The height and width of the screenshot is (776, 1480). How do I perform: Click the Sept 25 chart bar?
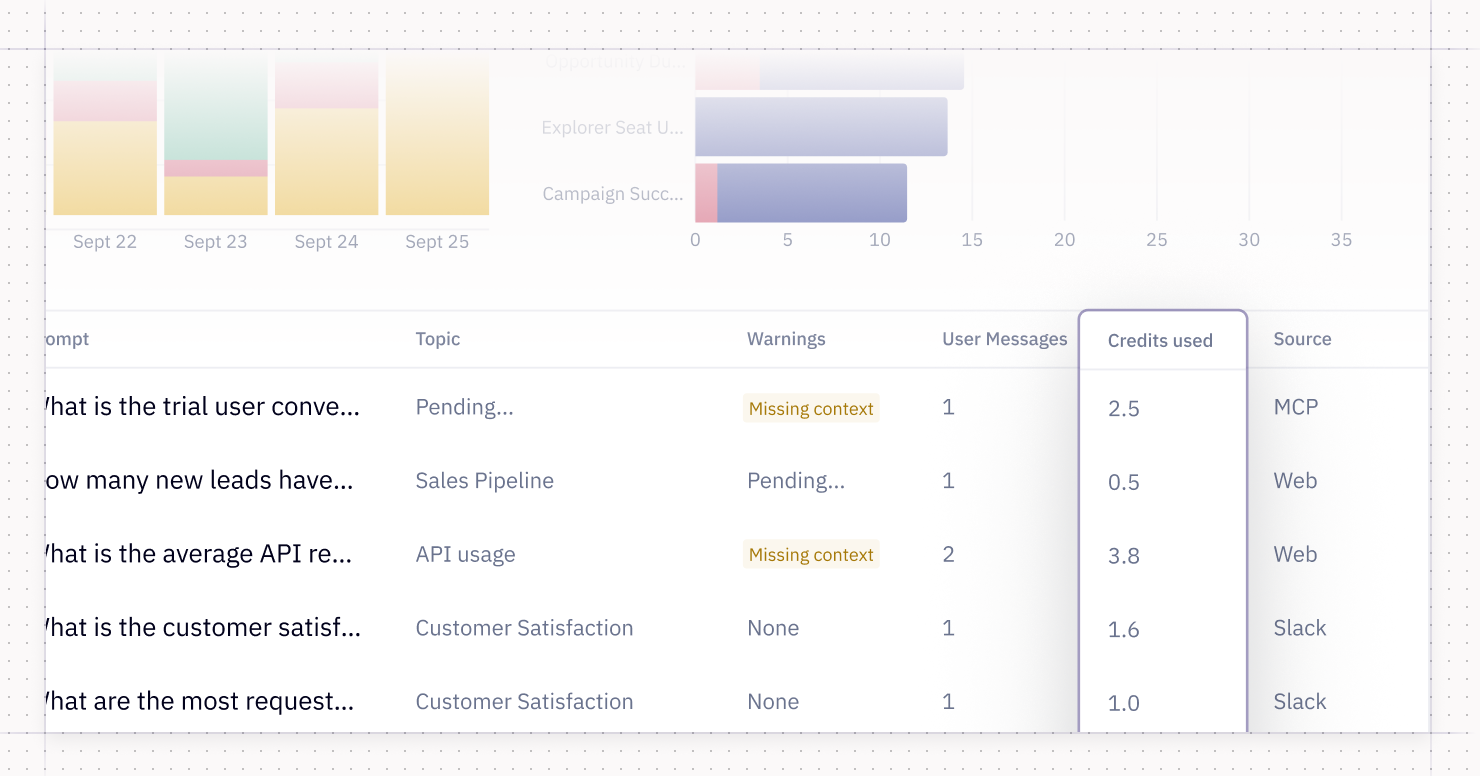[437, 136]
